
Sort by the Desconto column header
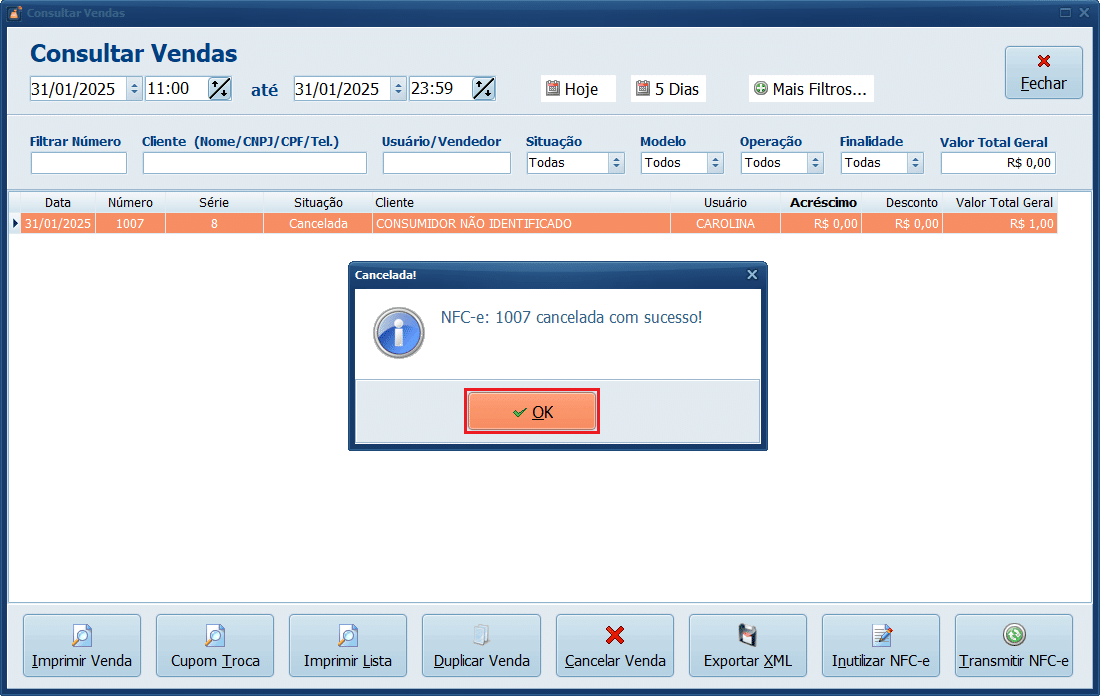coord(902,202)
